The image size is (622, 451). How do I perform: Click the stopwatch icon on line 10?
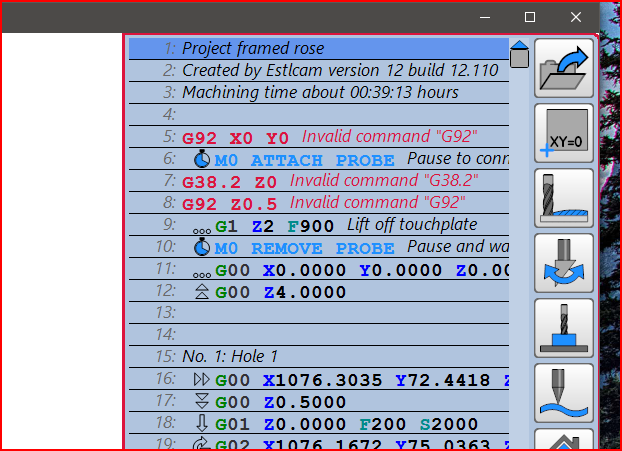coord(202,247)
